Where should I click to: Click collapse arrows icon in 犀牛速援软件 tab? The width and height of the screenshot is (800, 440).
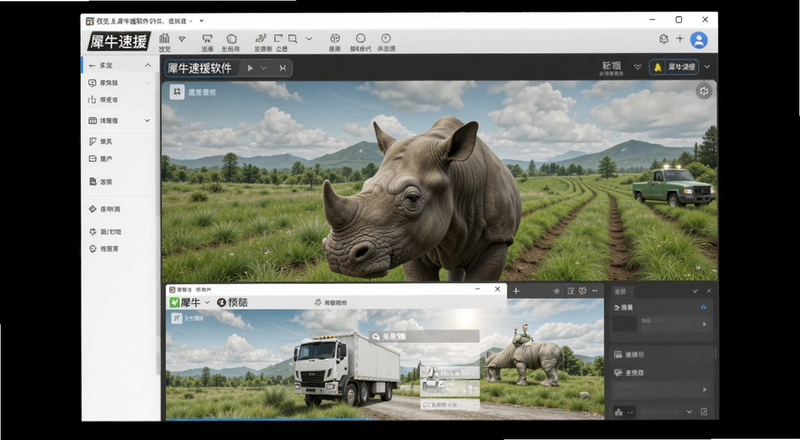283,68
